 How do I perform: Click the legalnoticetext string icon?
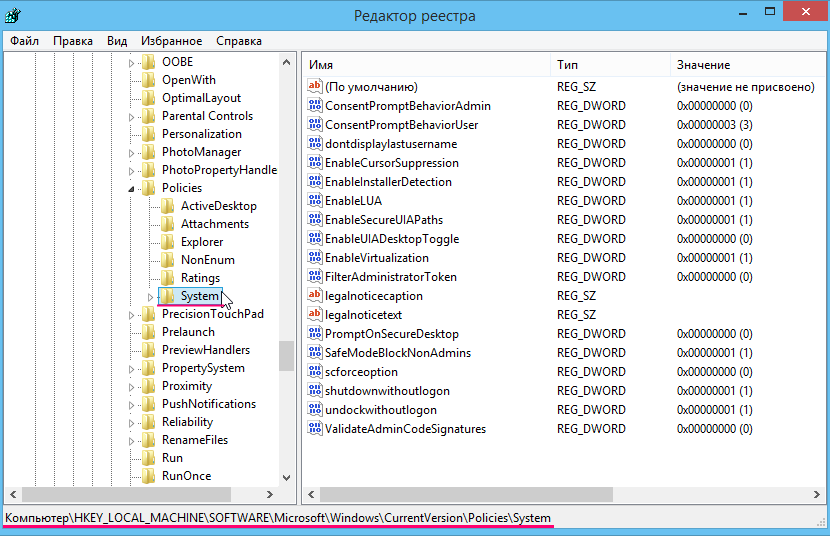(314, 314)
